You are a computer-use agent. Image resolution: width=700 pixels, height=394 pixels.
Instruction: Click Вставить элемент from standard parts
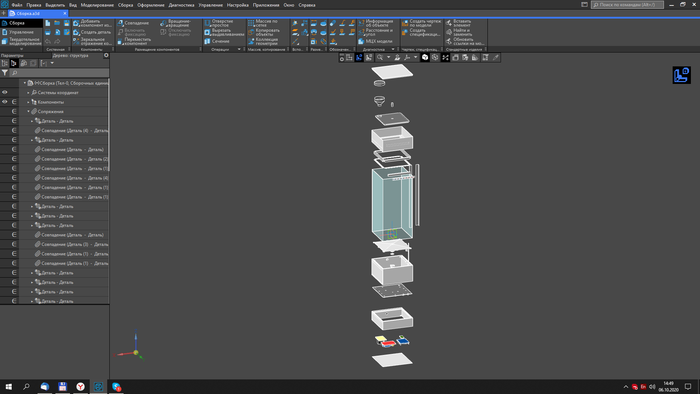coord(458,23)
